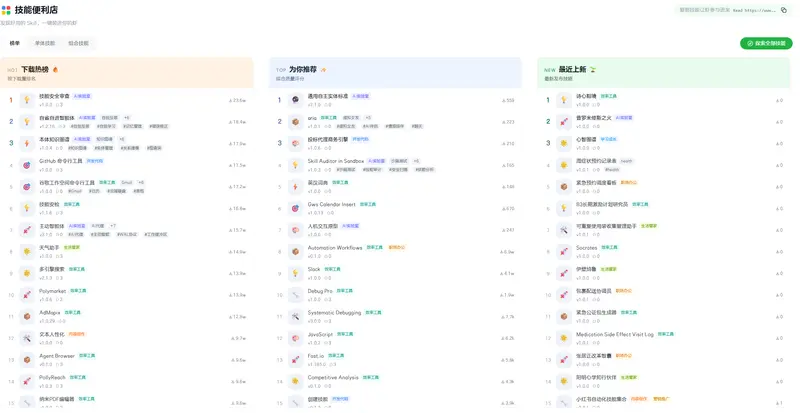
Task: Copy the Read https command via copy icon
Action: 784,10
